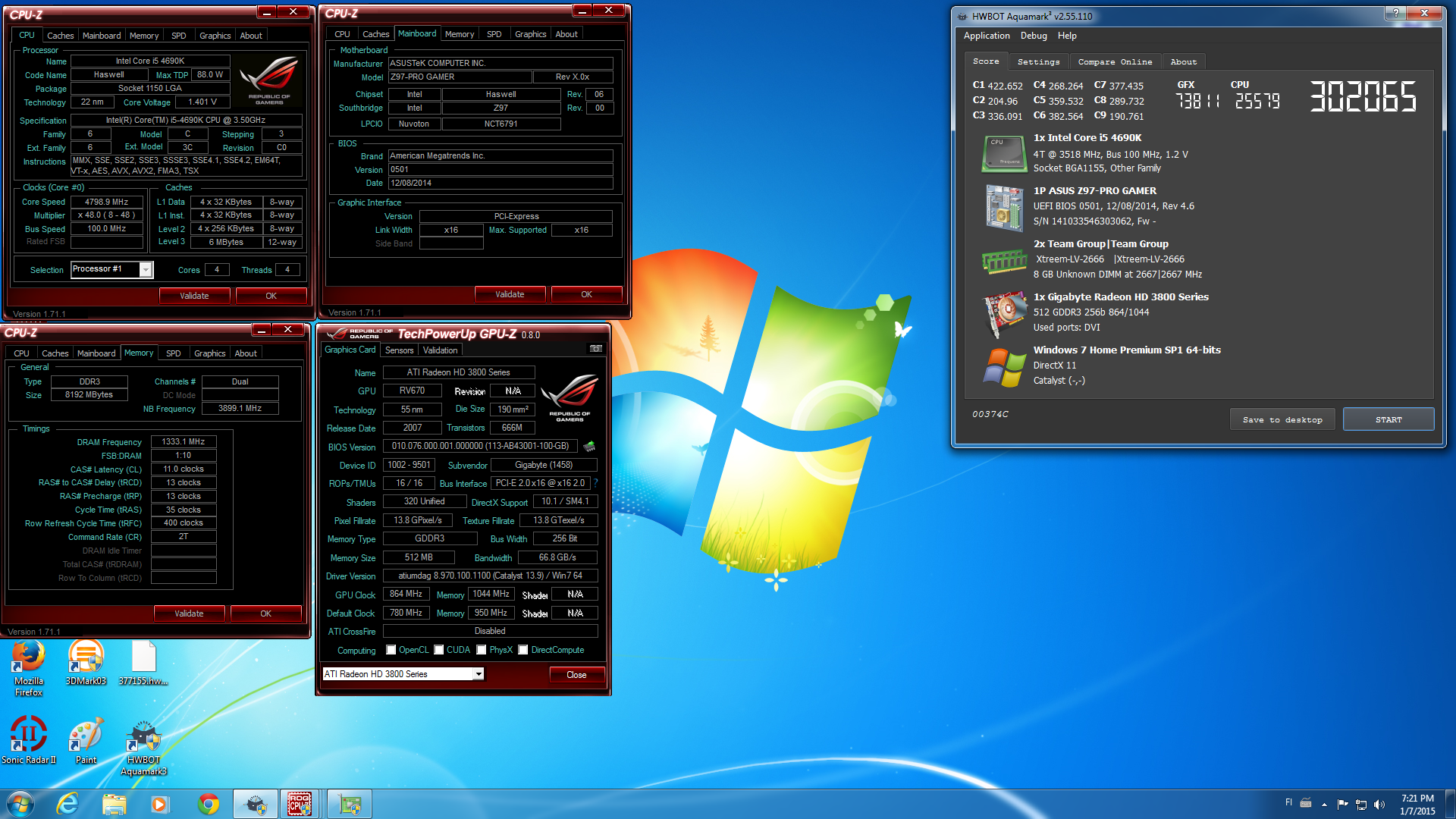1456x819 pixels.
Task: Open Internet Explorer from the taskbar
Action: [x=67, y=804]
